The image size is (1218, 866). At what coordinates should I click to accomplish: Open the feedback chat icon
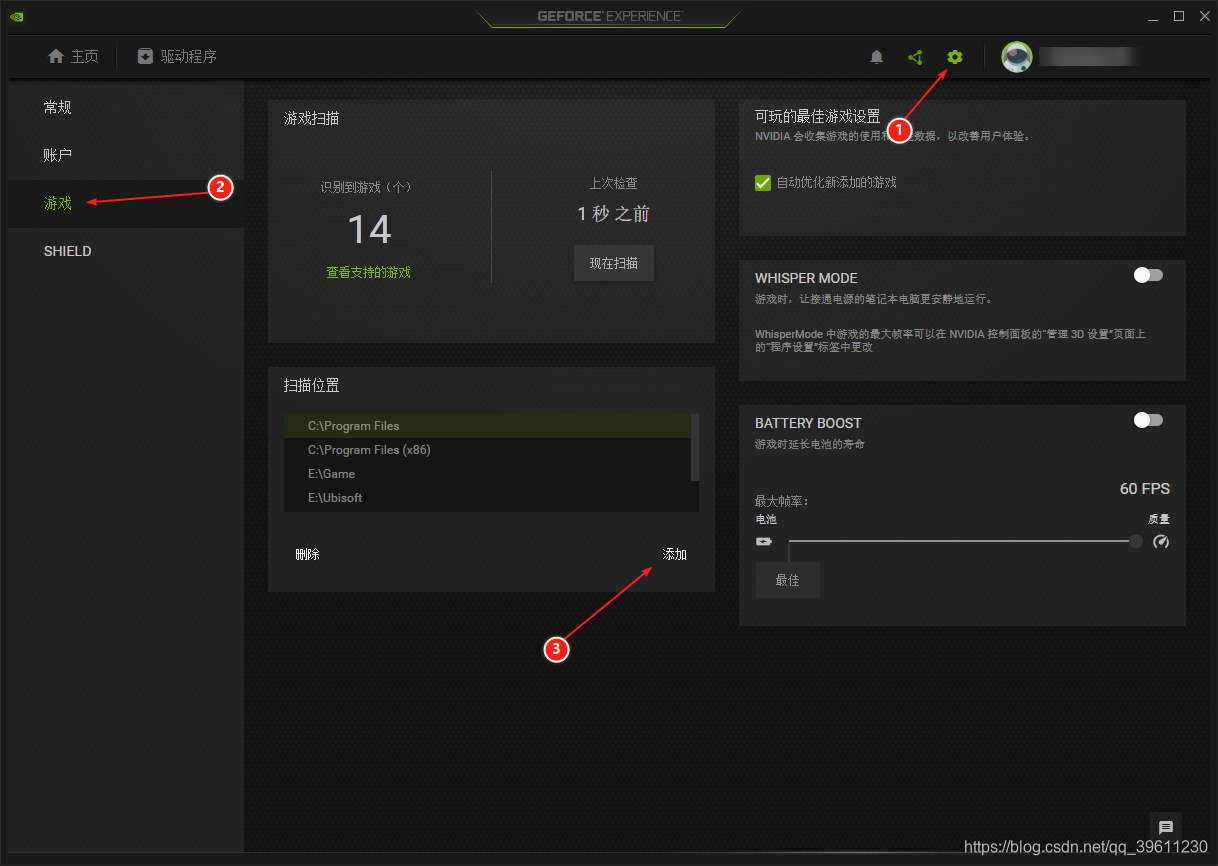(x=1166, y=827)
